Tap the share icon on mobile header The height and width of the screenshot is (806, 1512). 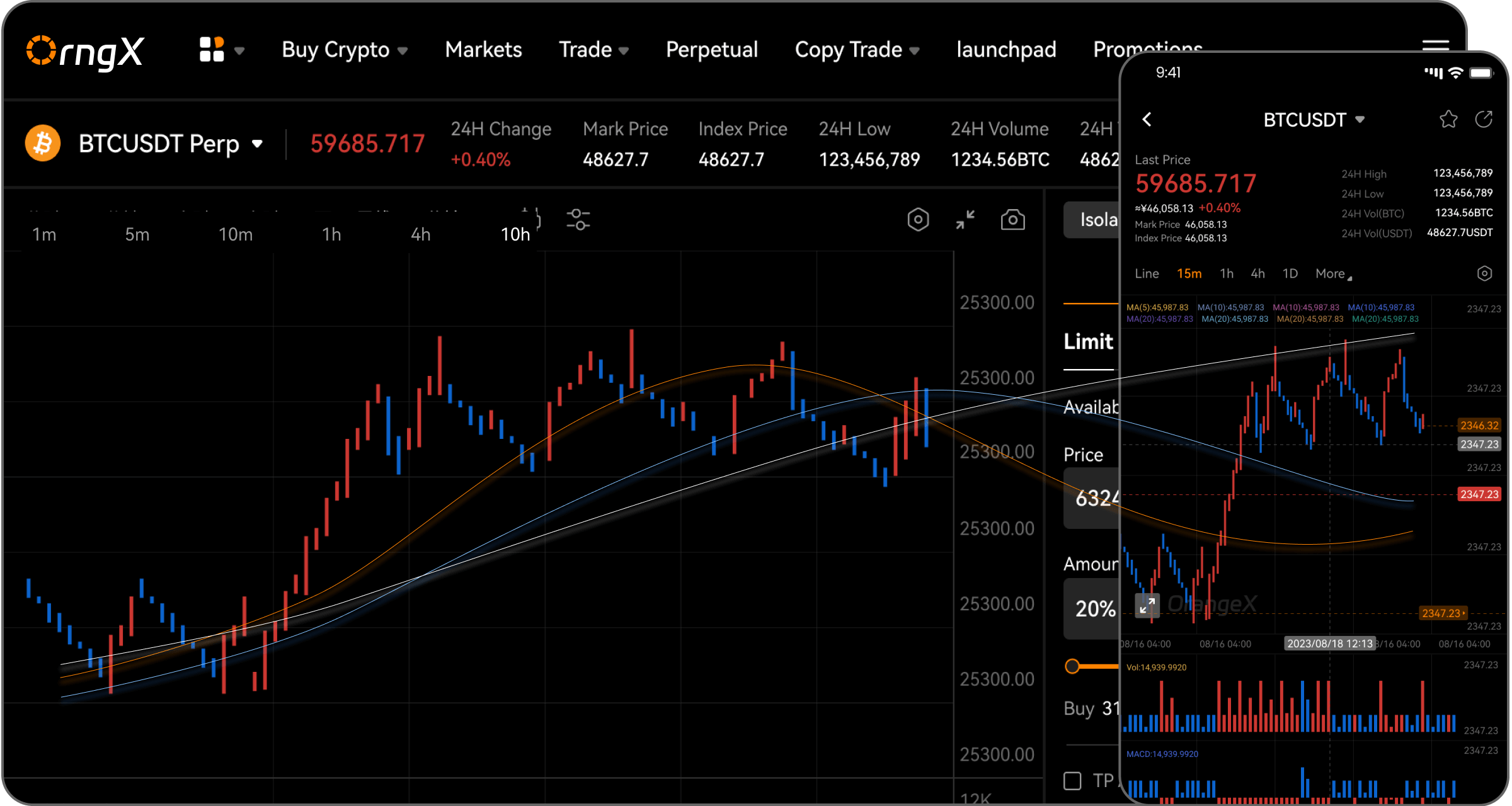point(1484,119)
